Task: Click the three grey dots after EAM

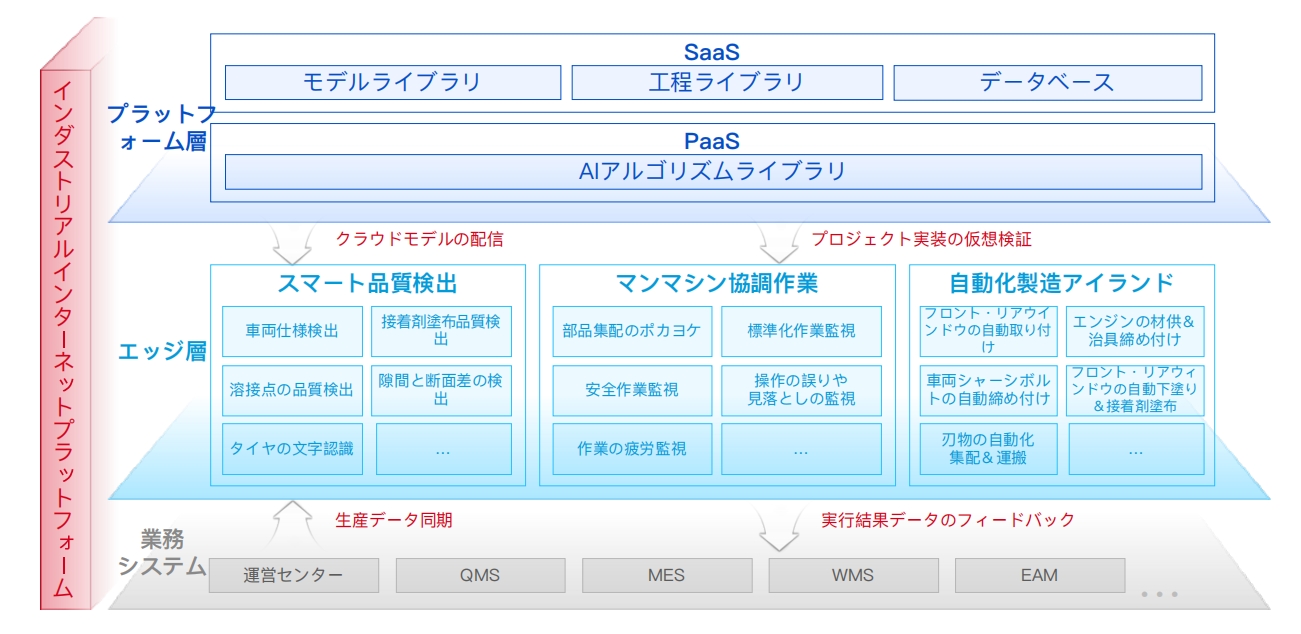Action: click(x=1159, y=595)
